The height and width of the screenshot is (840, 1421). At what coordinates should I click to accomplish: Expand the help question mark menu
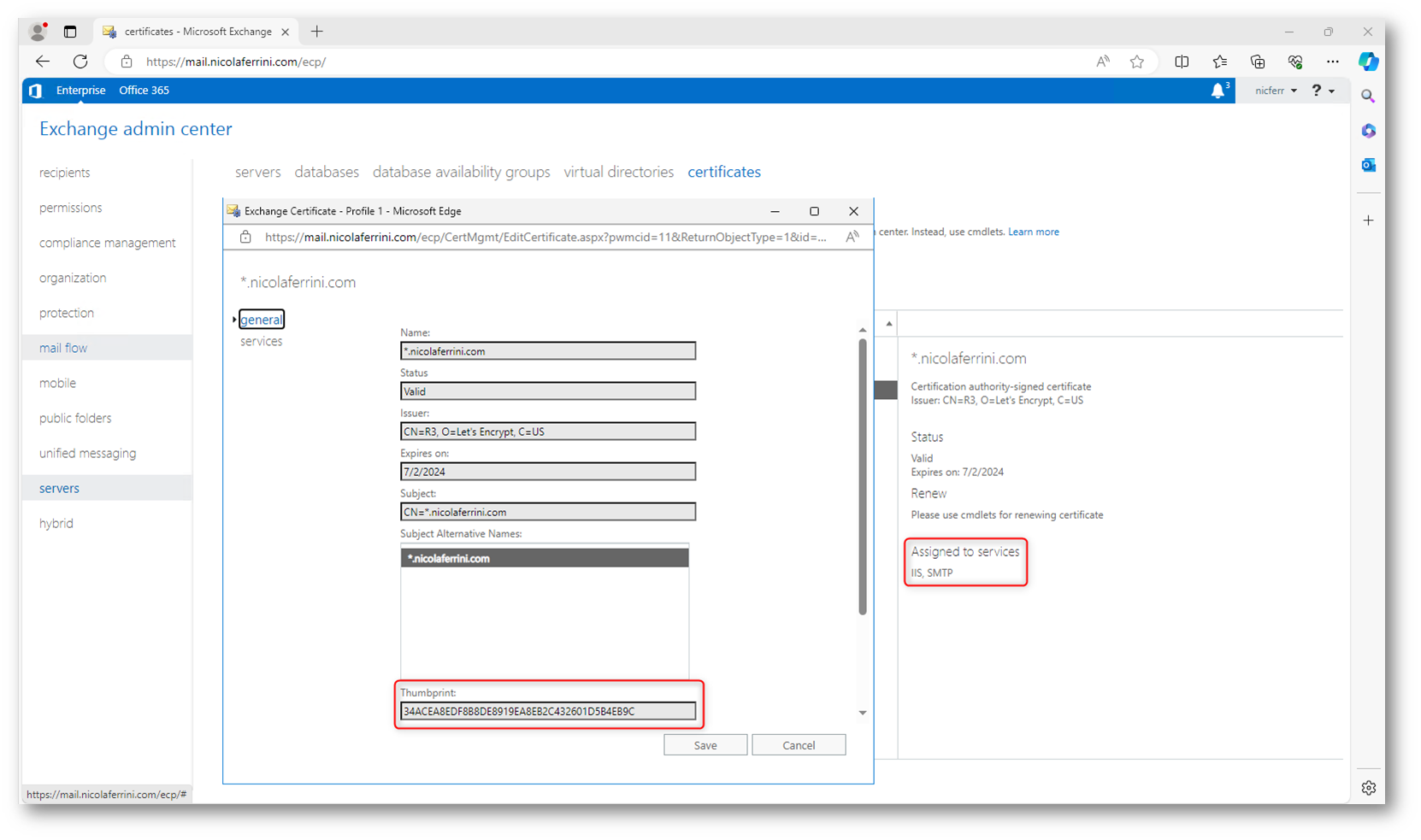point(1322,91)
